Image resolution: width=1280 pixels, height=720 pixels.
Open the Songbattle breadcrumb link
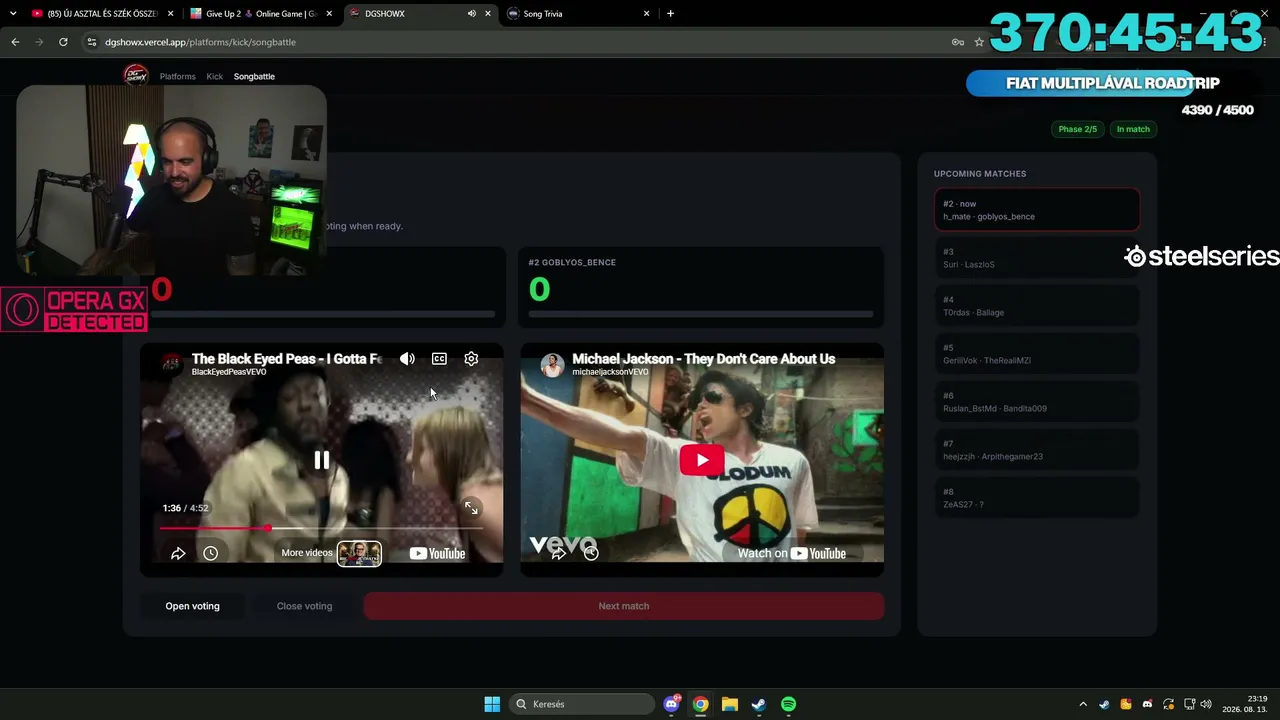click(254, 76)
